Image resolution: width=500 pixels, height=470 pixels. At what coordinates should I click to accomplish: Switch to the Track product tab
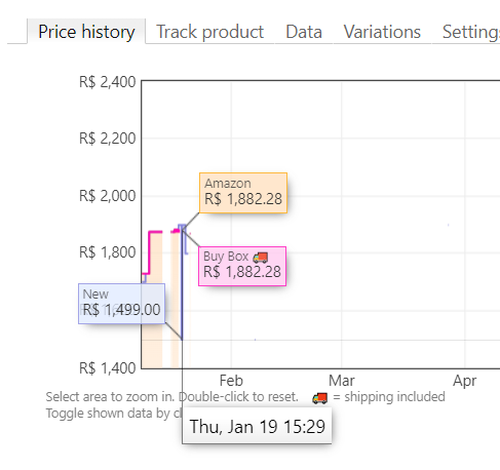(210, 32)
